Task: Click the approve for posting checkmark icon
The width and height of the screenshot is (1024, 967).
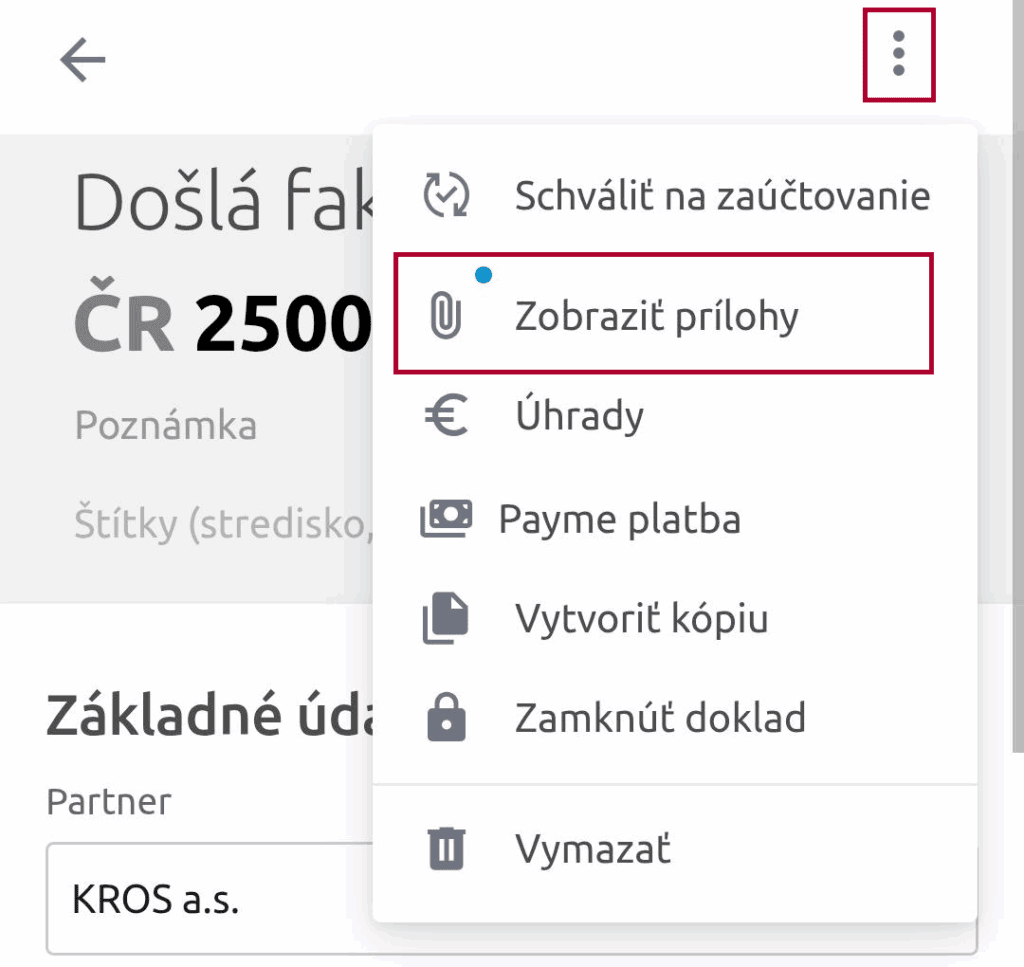Action: pos(446,195)
